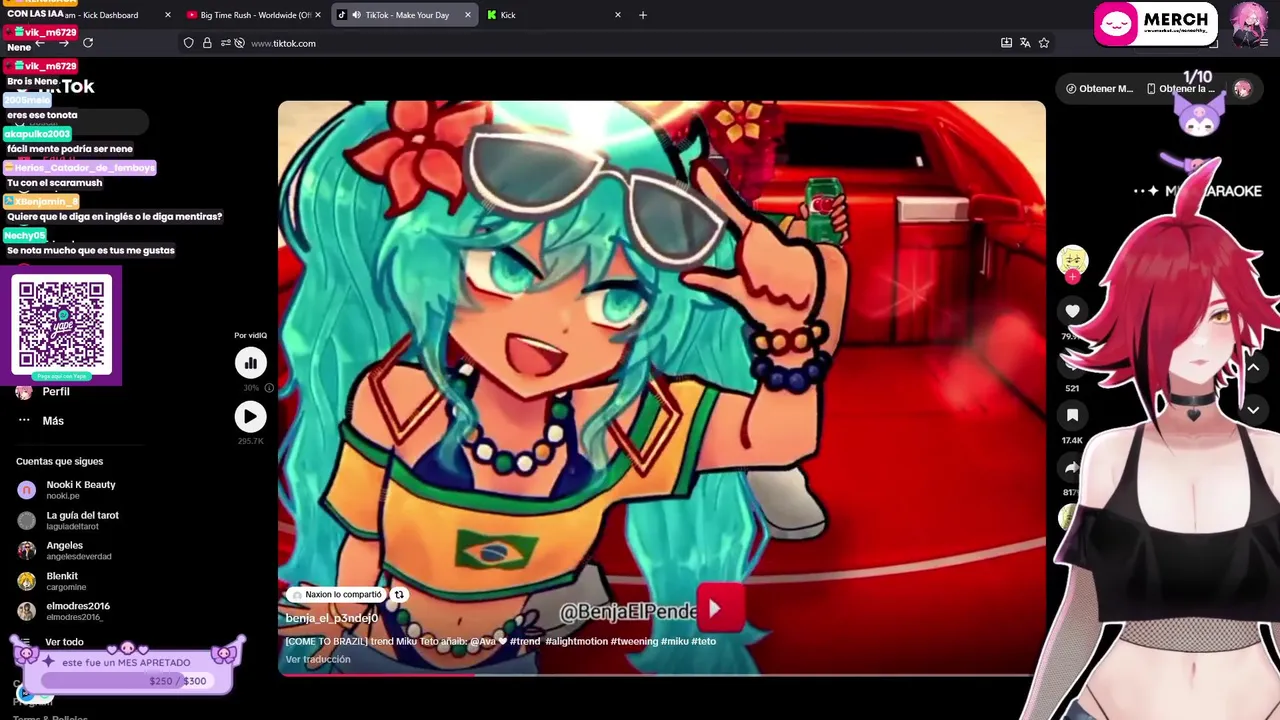Image resolution: width=1280 pixels, height=720 pixels.
Task: Go to the previous video arrow
Action: tap(1253, 367)
